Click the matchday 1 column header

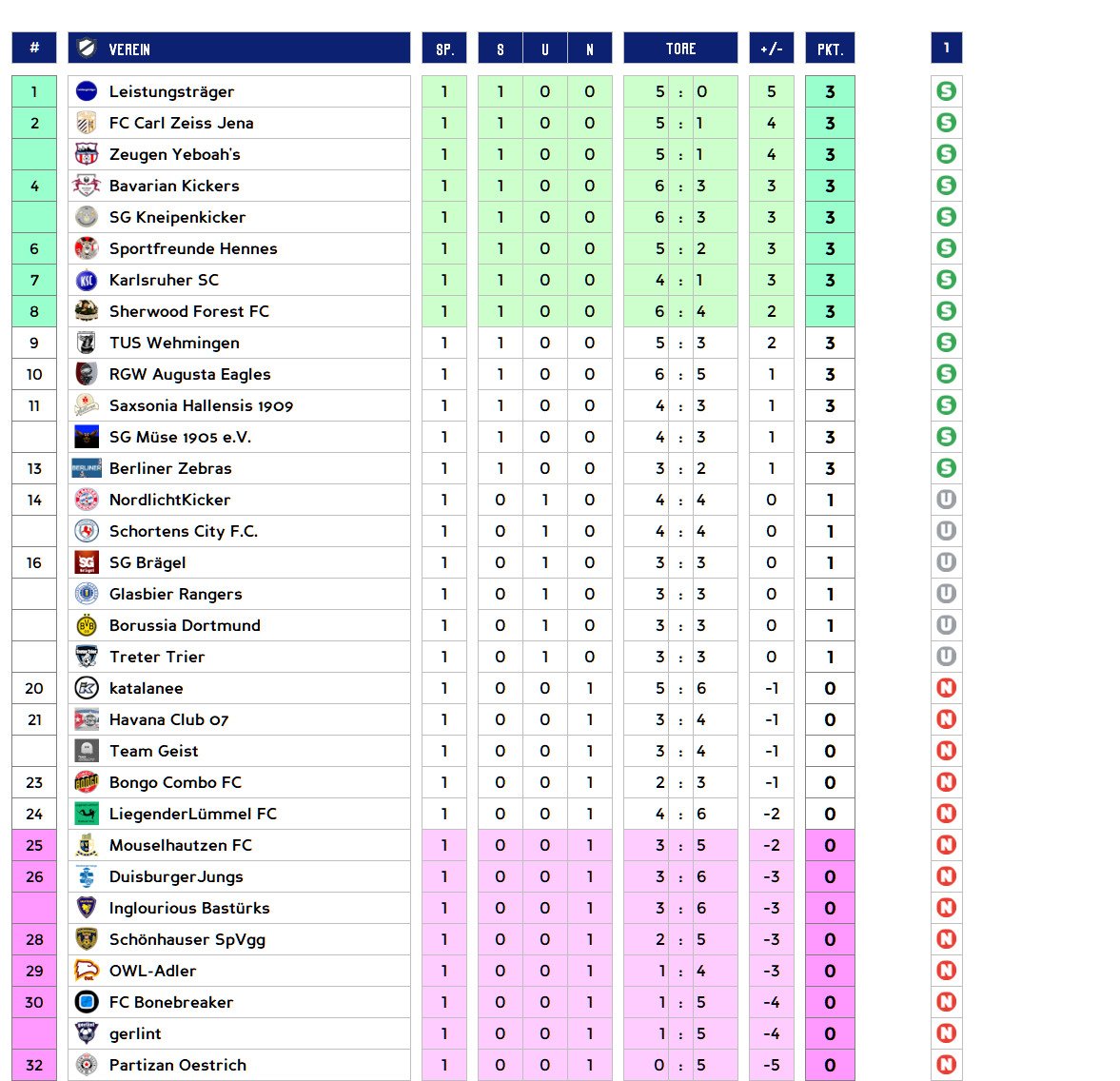coord(946,49)
